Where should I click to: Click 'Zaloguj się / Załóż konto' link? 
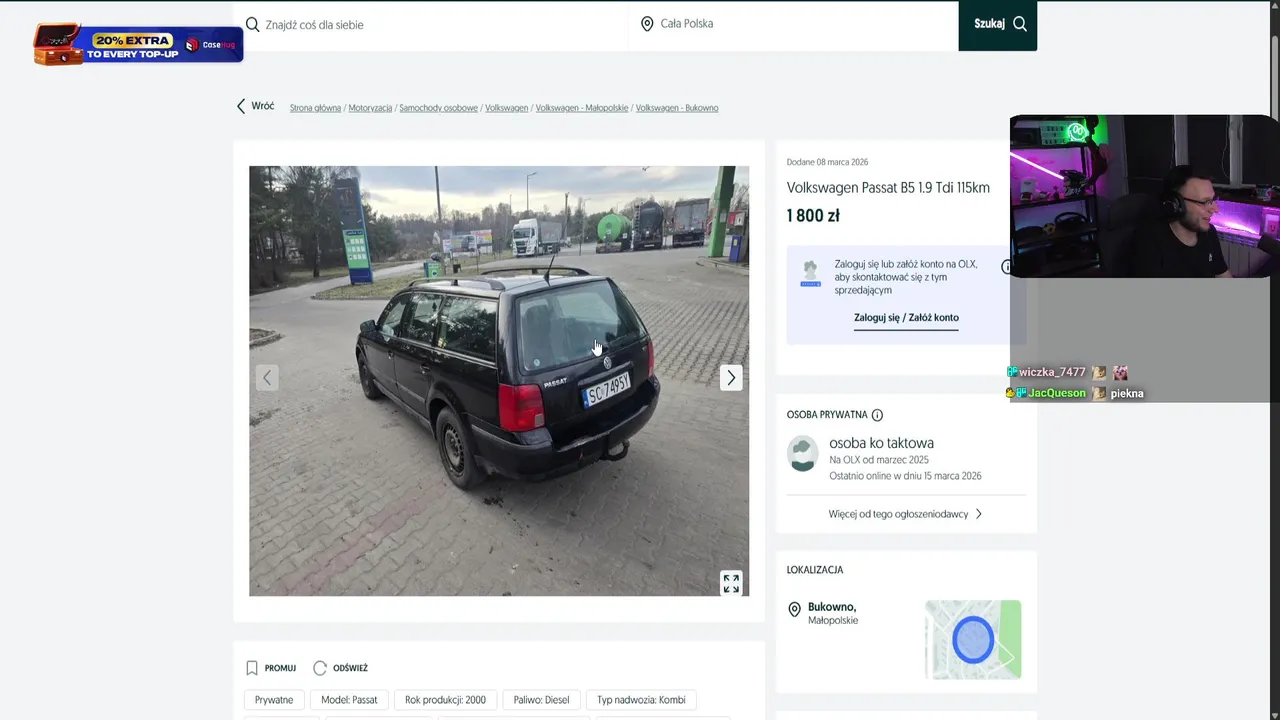click(x=906, y=318)
